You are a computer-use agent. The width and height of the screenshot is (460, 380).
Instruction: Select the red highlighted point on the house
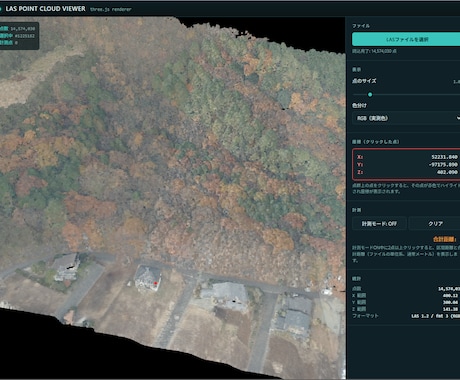pos(155,283)
